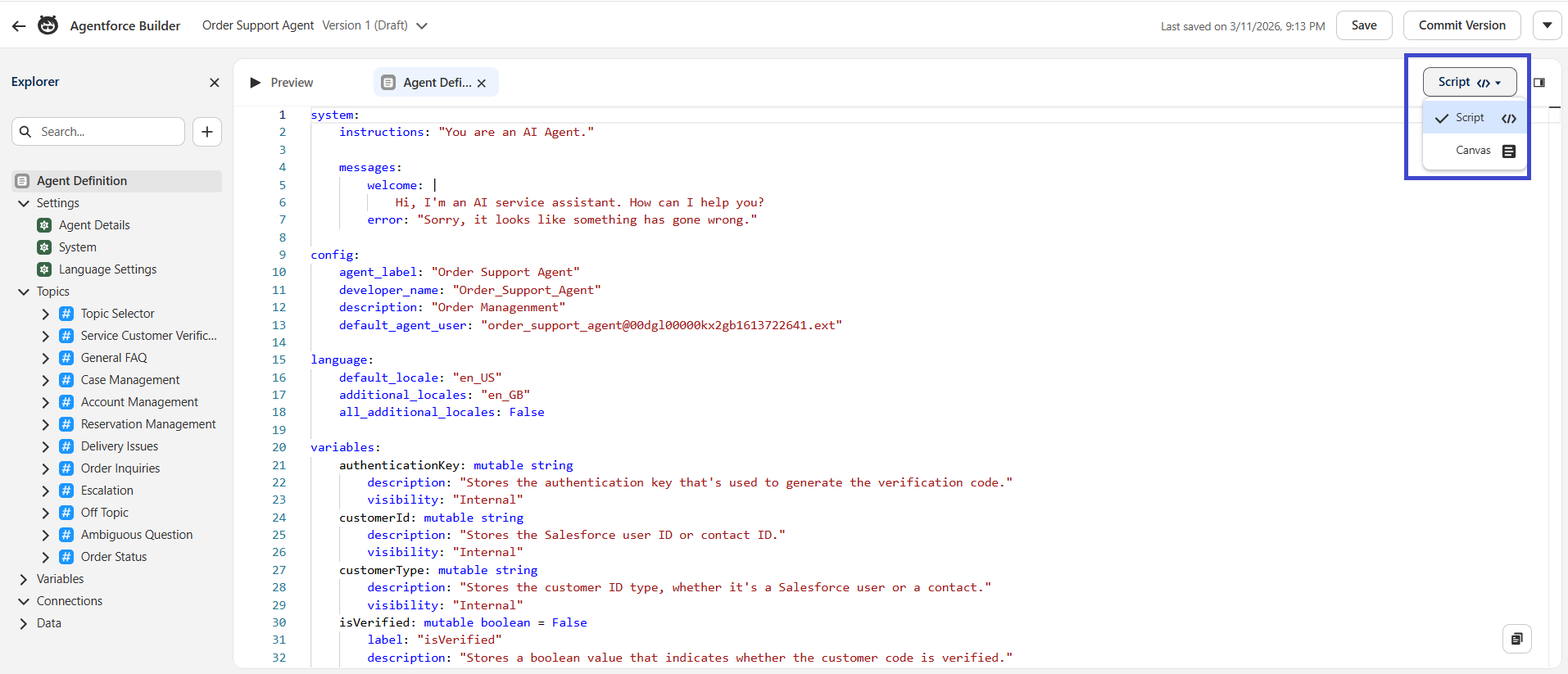The image size is (1568, 674).
Task: Click the Off Topic hash icon
Action: pos(66,513)
